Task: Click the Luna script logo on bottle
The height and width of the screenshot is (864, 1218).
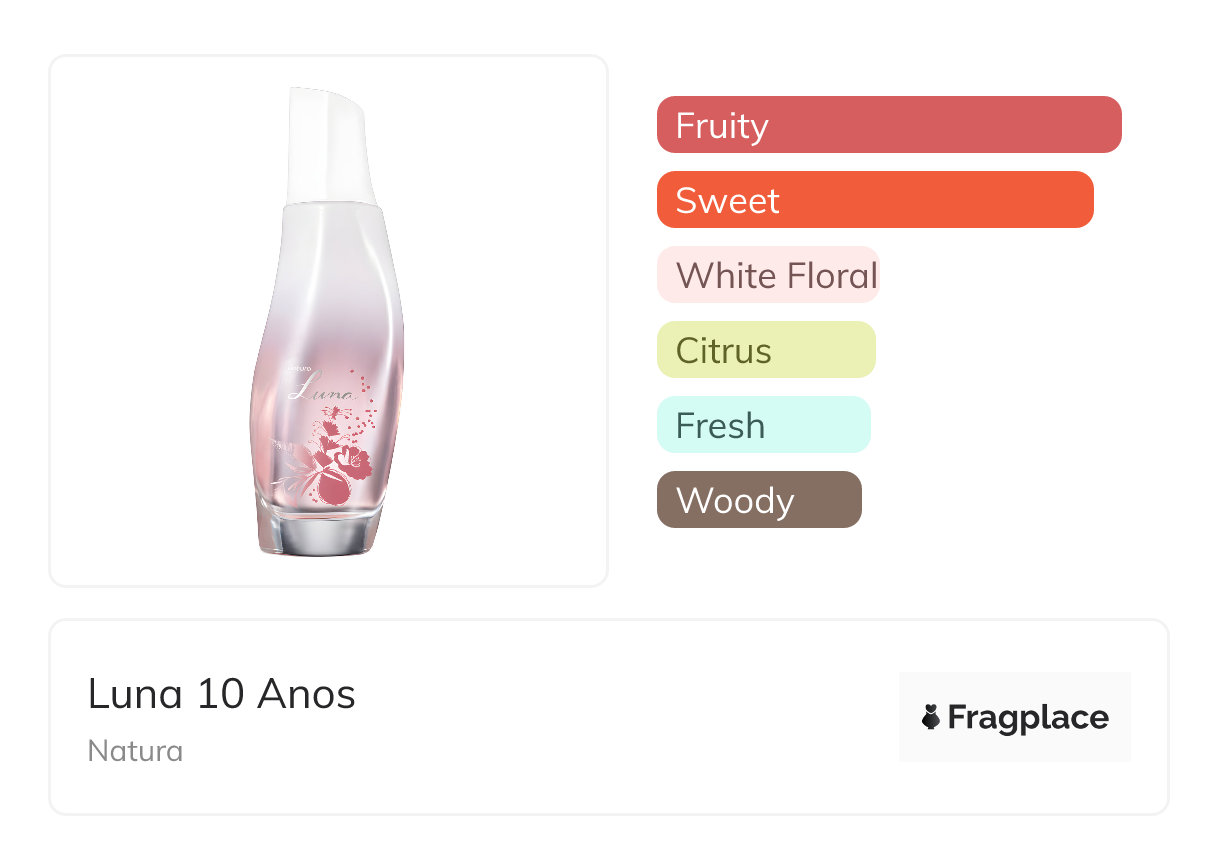Action: coord(320,388)
